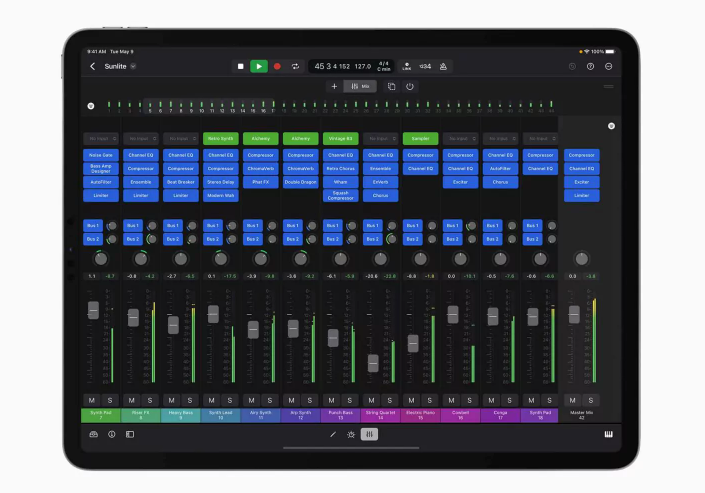Toggle the metronome icon
This screenshot has width=705, height=493.
click(x=443, y=67)
